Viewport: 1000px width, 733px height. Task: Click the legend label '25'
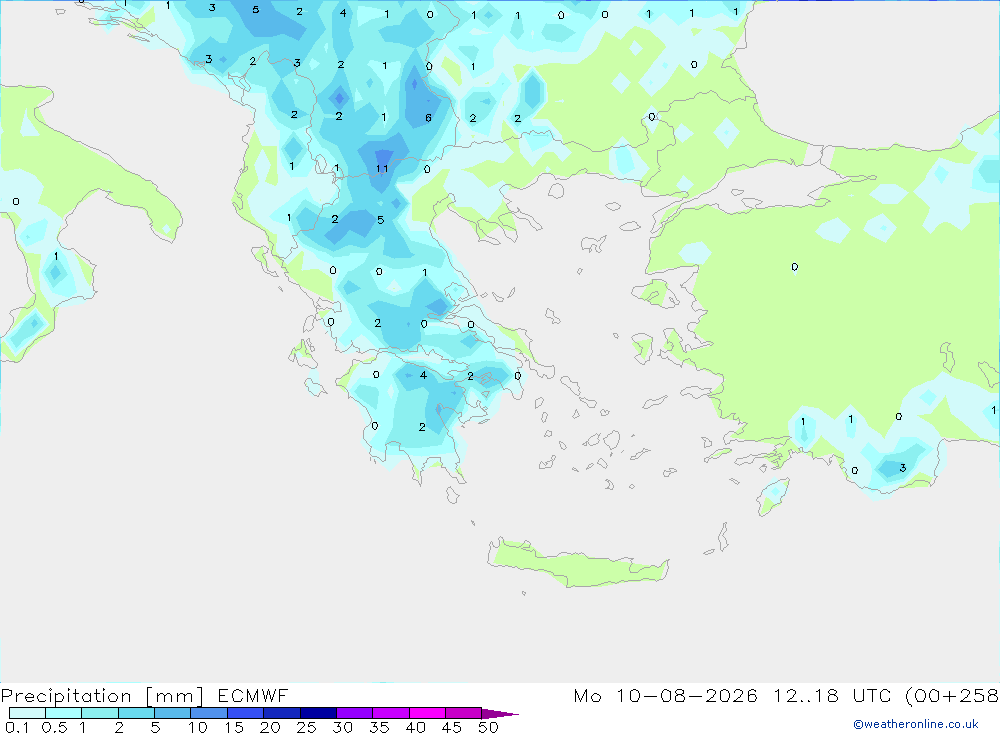click(x=306, y=727)
